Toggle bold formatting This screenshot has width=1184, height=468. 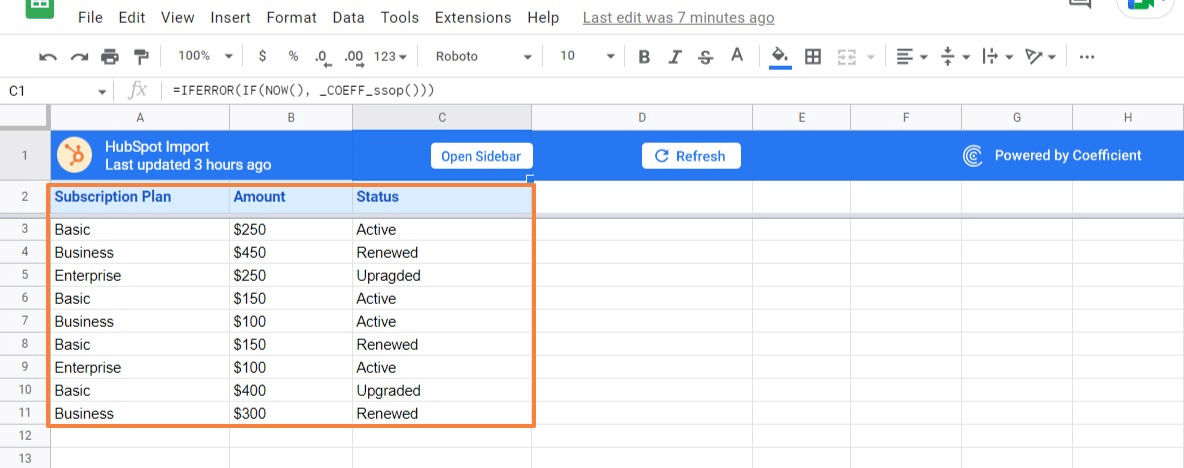point(644,57)
